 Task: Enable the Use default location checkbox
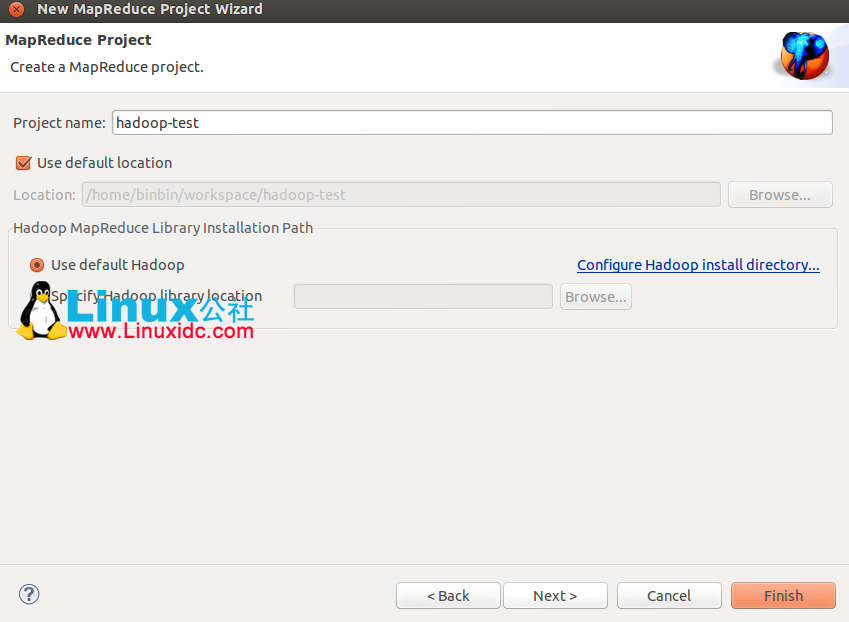24,162
